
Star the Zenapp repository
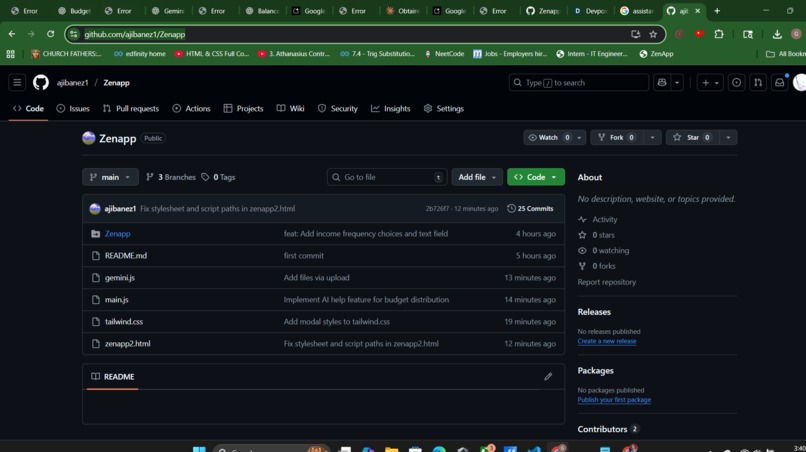(693, 137)
